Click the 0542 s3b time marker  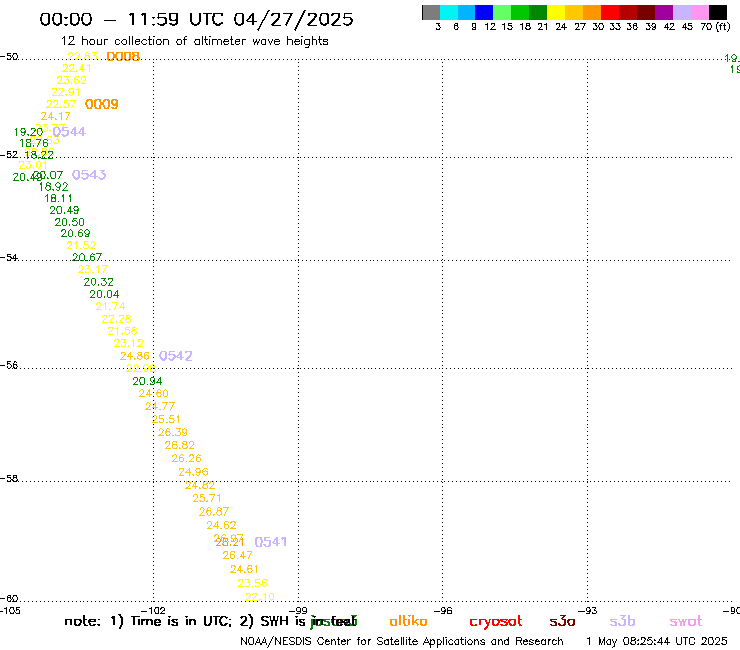tap(176, 356)
